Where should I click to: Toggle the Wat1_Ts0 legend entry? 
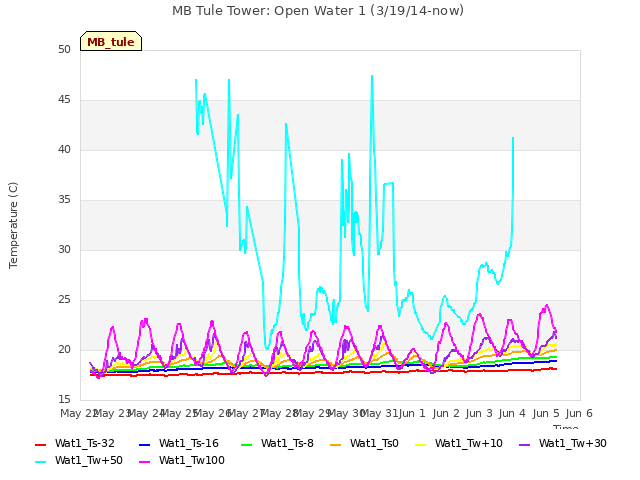[x=364, y=444]
